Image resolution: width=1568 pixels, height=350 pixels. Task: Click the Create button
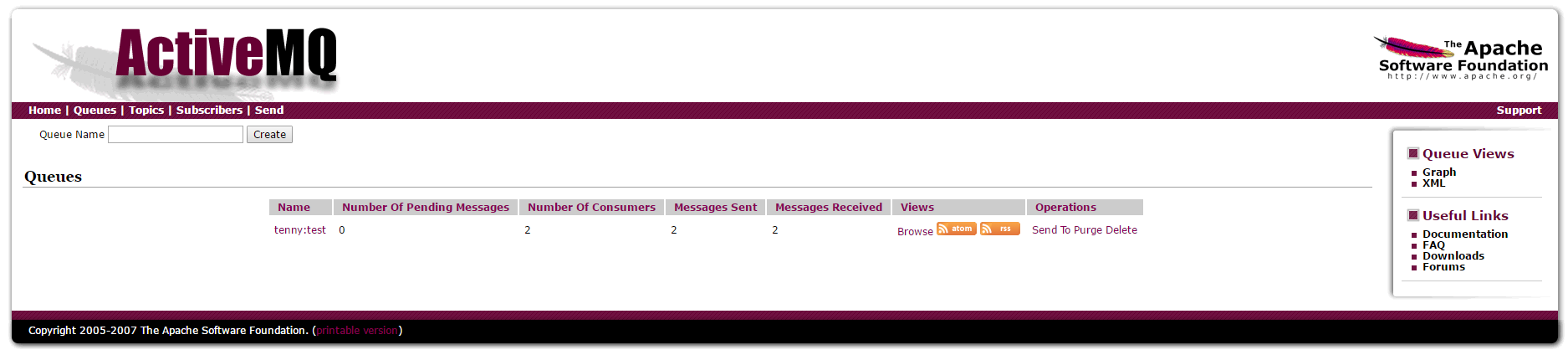click(x=269, y=135)
